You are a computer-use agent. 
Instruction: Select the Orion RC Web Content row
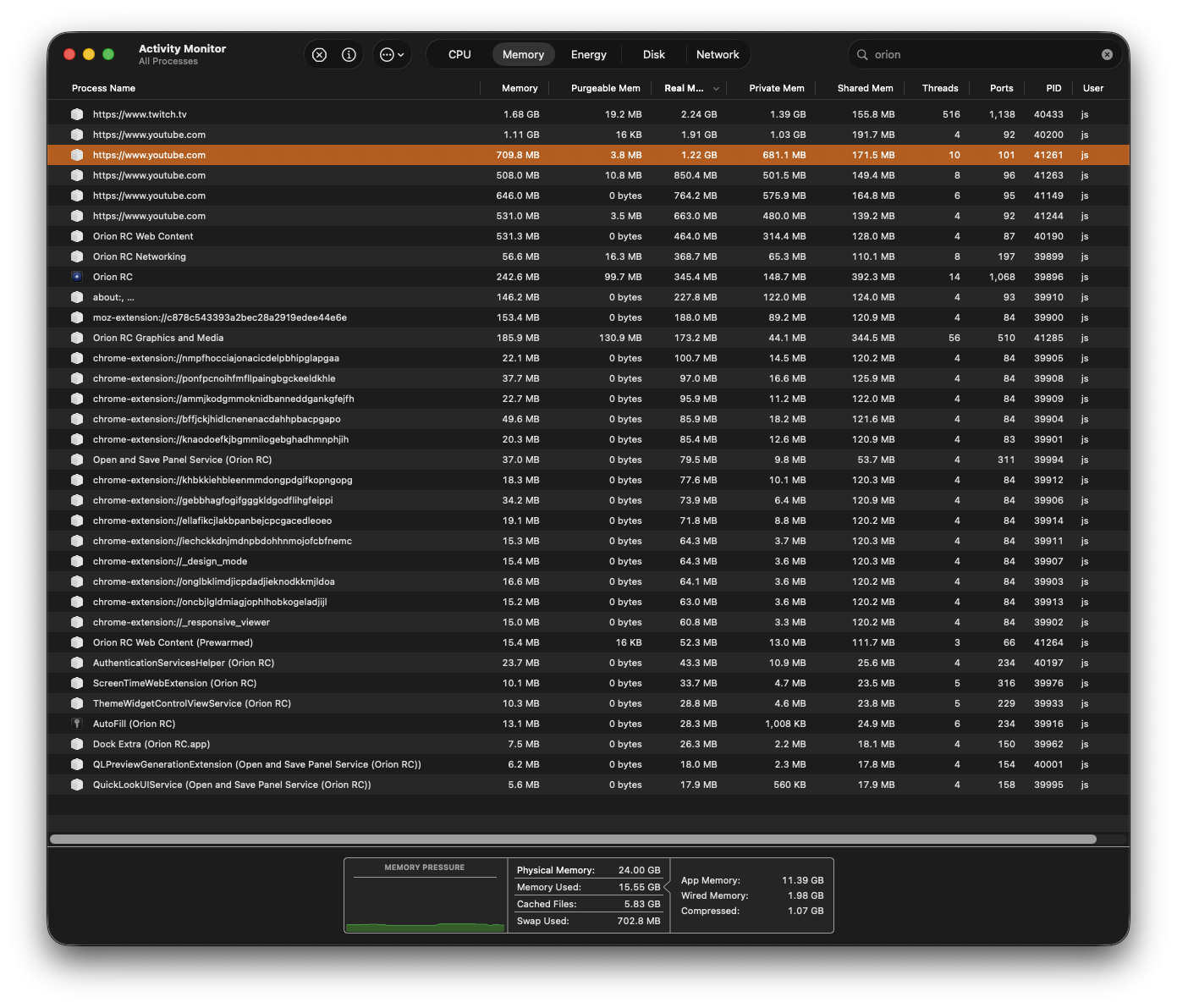tap(588, 236)
